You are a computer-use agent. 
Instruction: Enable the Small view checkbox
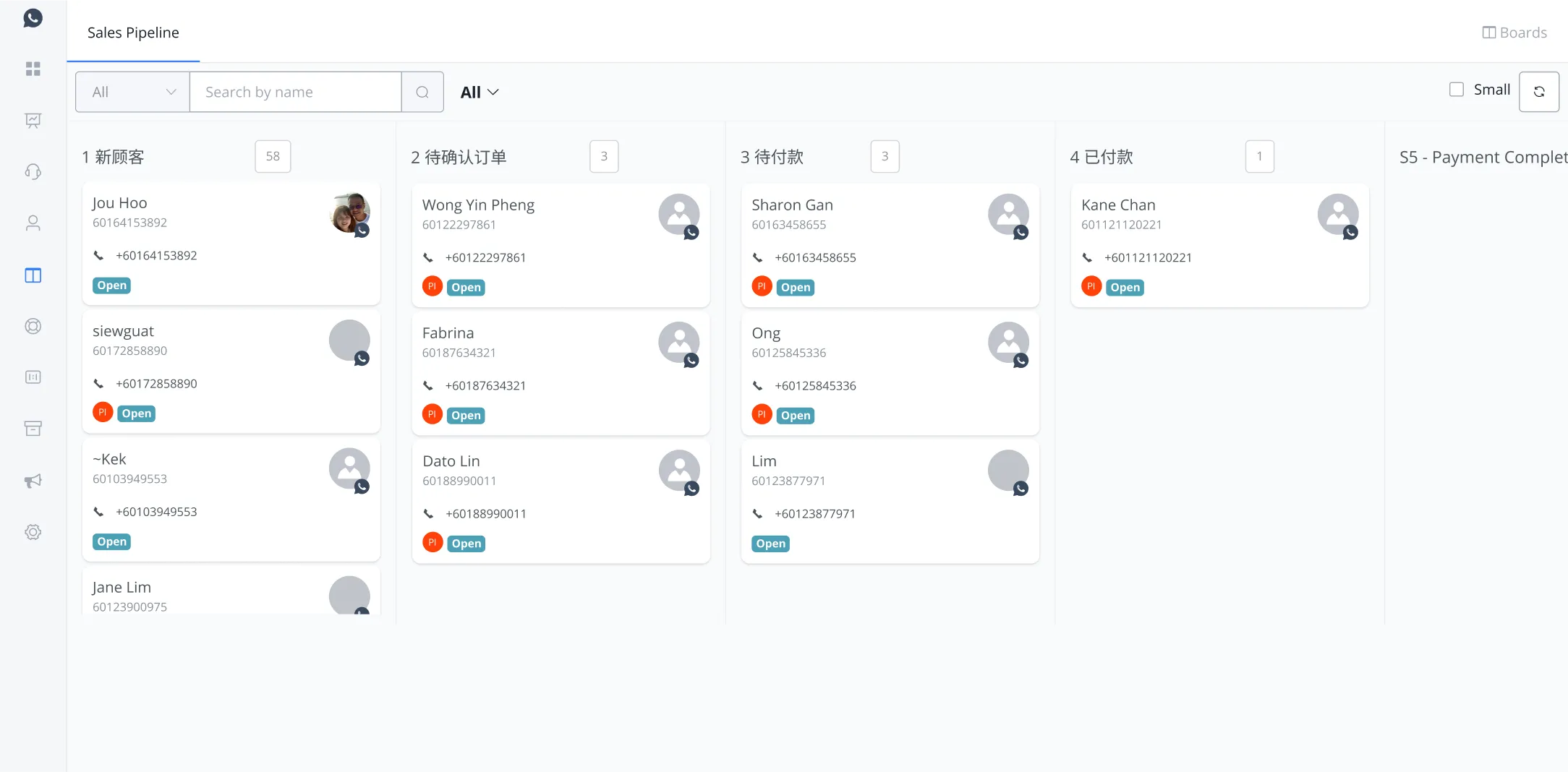1457,90
